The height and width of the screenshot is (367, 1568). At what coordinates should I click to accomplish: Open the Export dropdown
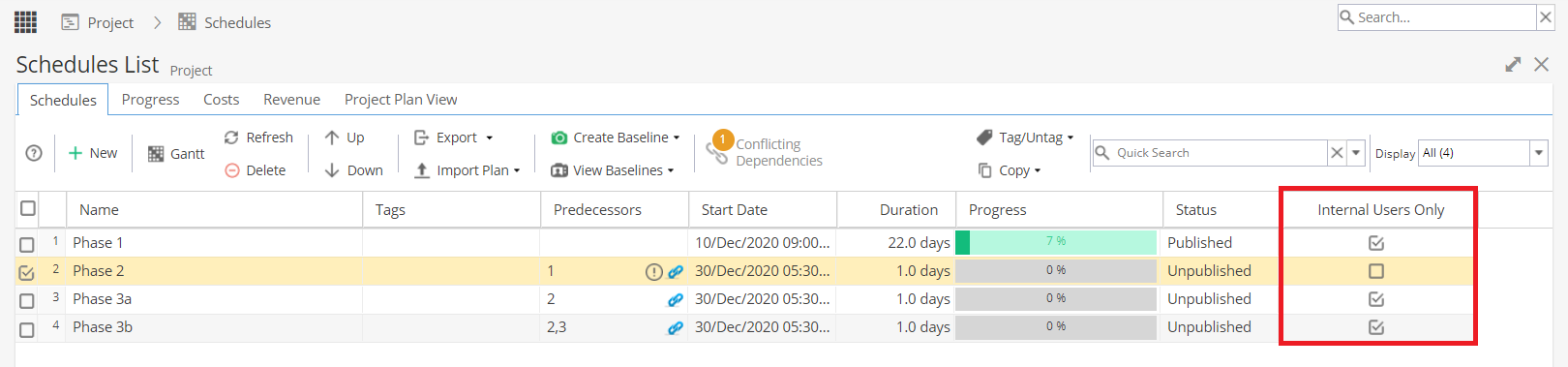(x=454, y=138)
